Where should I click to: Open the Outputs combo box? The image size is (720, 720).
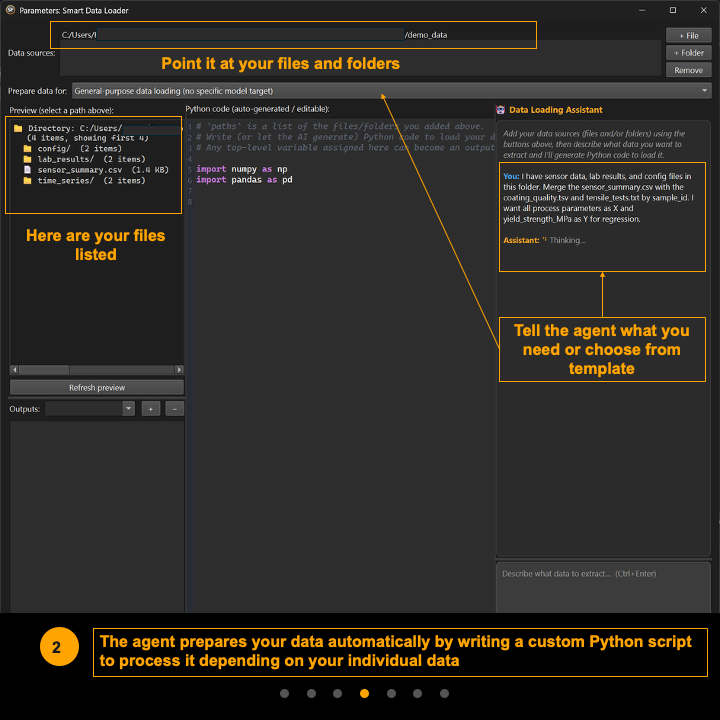[90, 409]
